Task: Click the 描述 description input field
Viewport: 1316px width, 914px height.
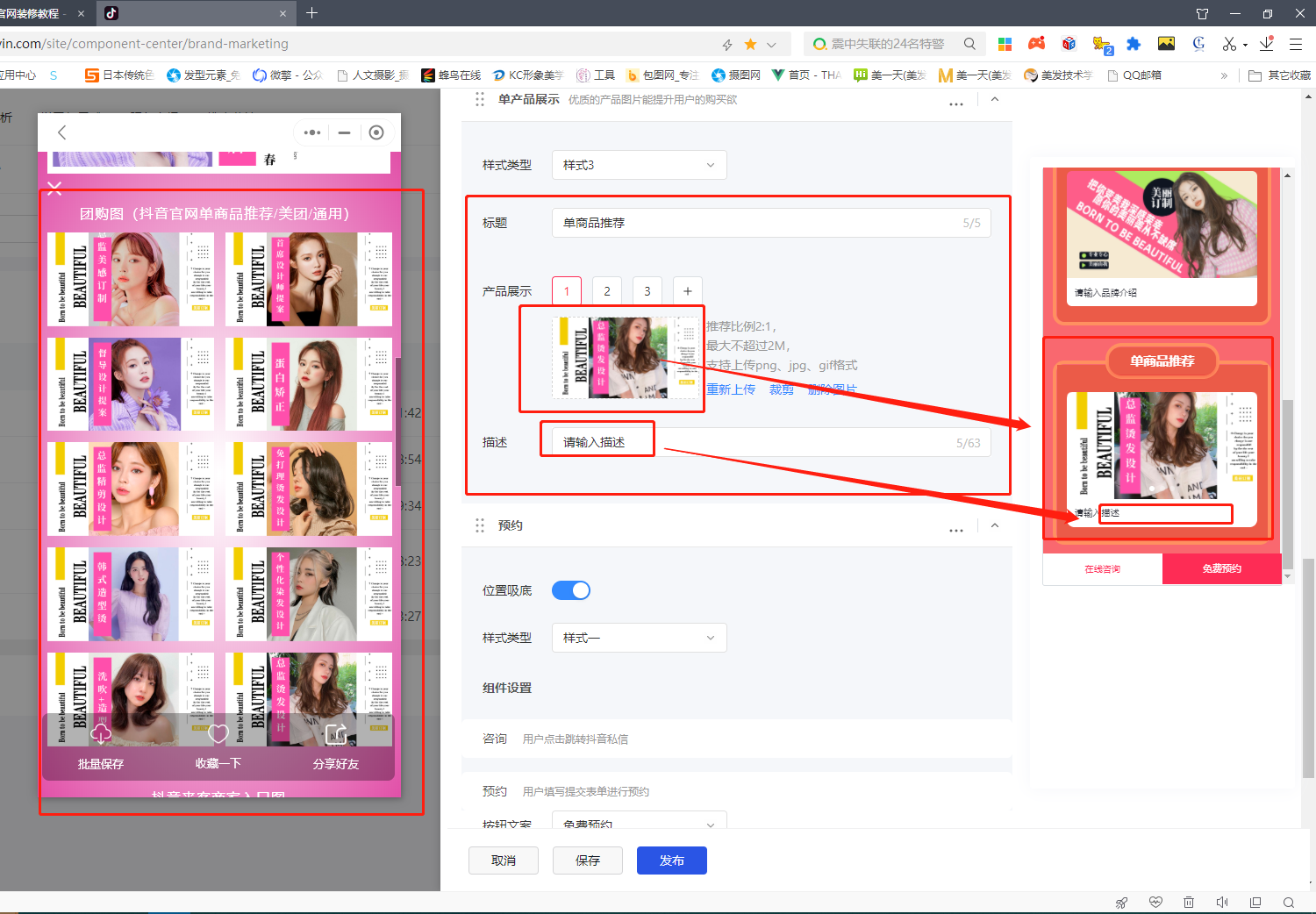Action: pyautogui.click(x=771, y=442)
